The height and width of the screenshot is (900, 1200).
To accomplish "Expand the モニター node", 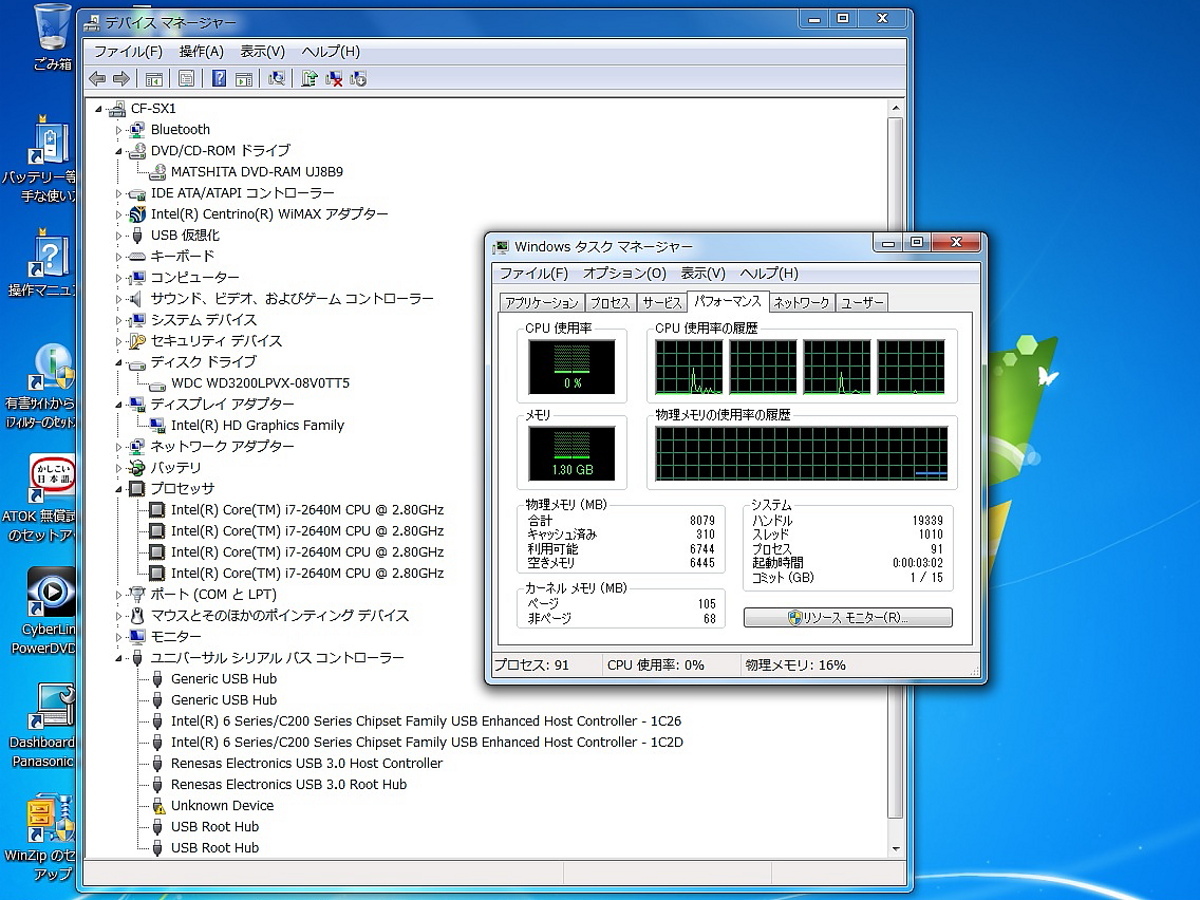I will click(118, 637).
